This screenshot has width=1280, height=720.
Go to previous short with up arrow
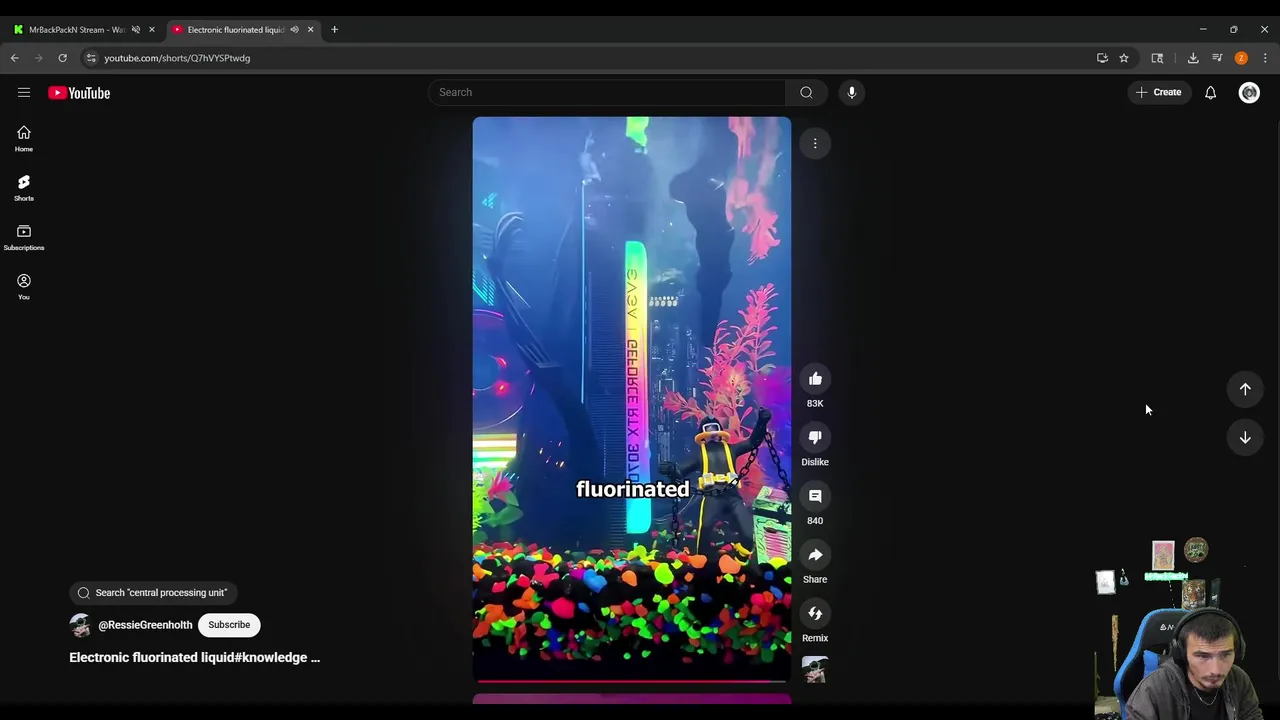[x=1245, y=389]
